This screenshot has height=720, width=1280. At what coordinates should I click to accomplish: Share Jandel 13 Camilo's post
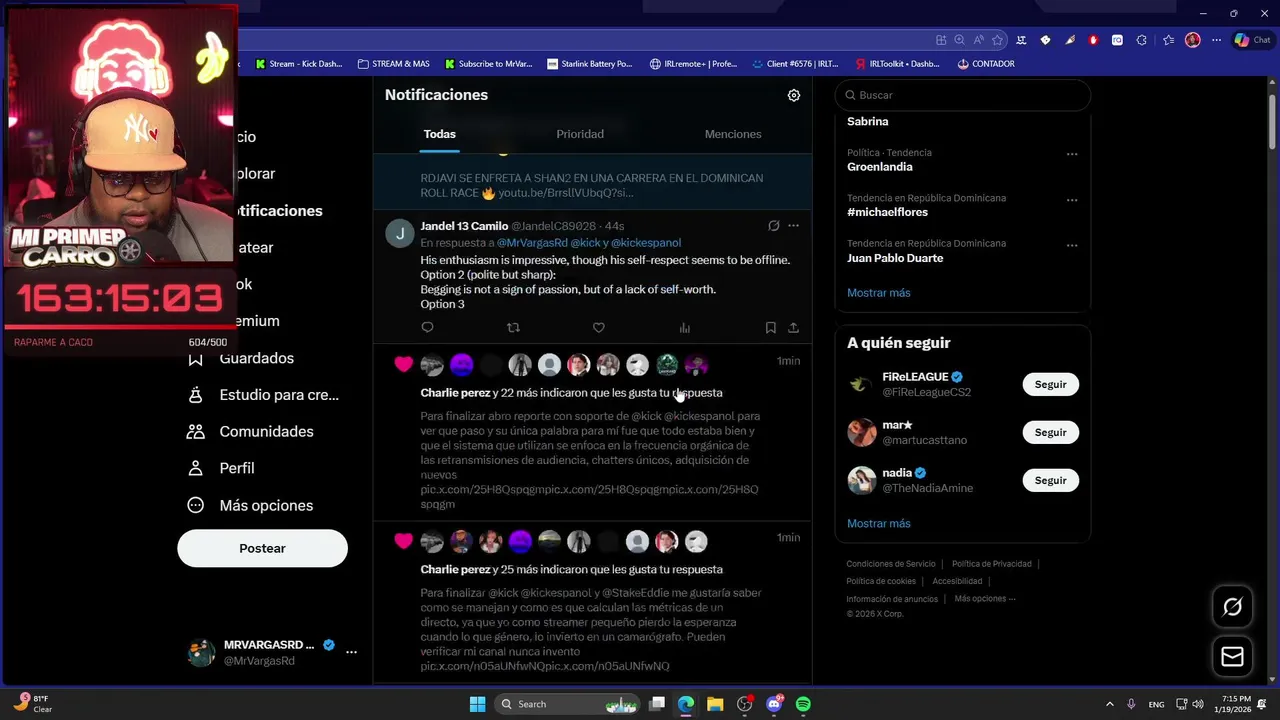[x=793, y=328]
